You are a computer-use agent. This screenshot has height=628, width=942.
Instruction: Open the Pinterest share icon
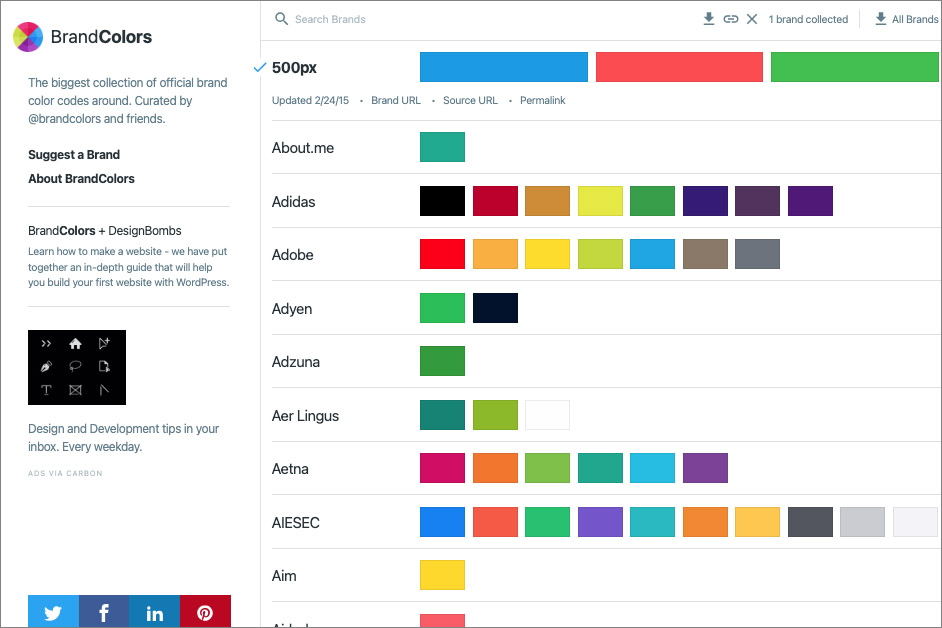pyautogui.click(x=205, y=612)
